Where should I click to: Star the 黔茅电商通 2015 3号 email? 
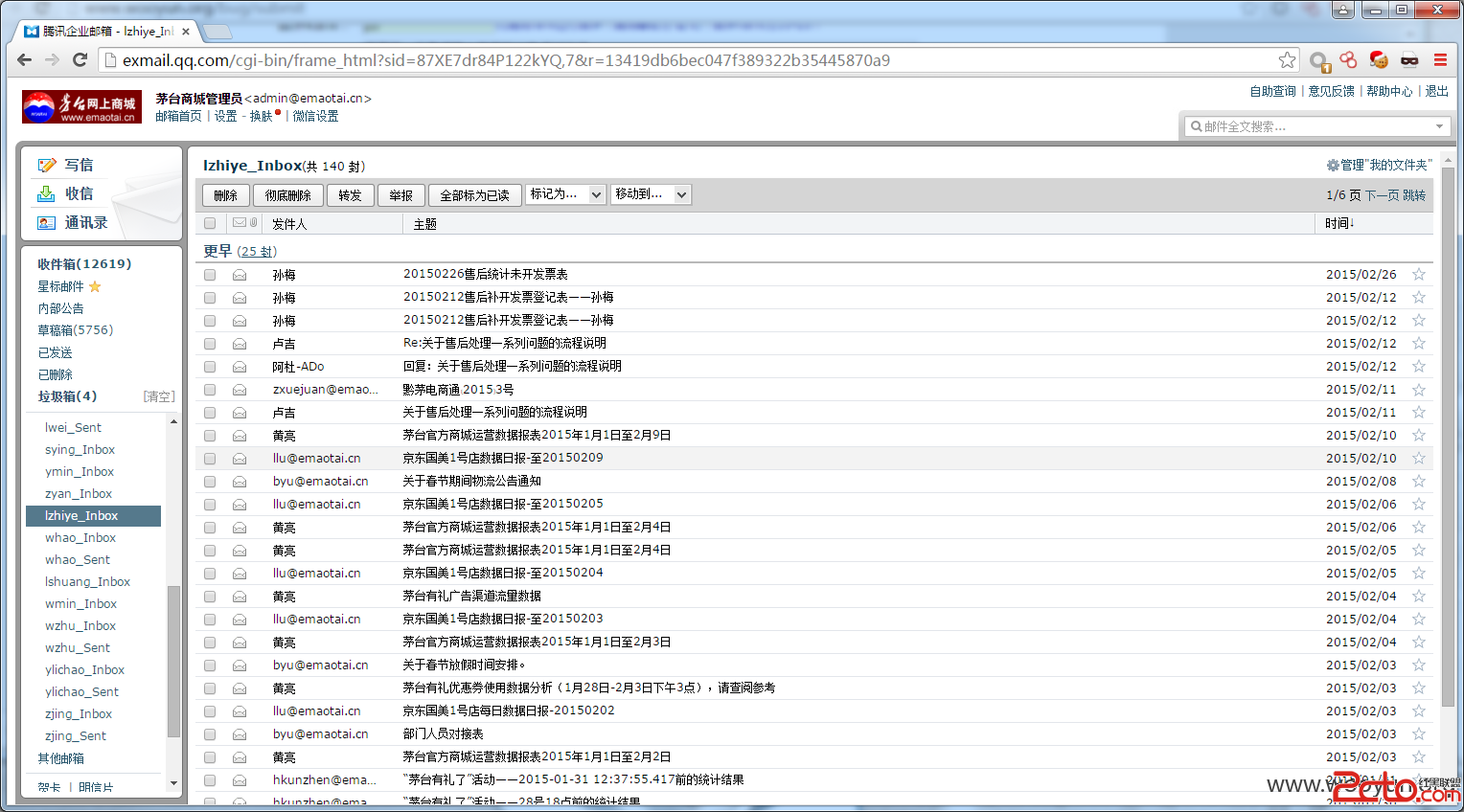[1419, 390]
